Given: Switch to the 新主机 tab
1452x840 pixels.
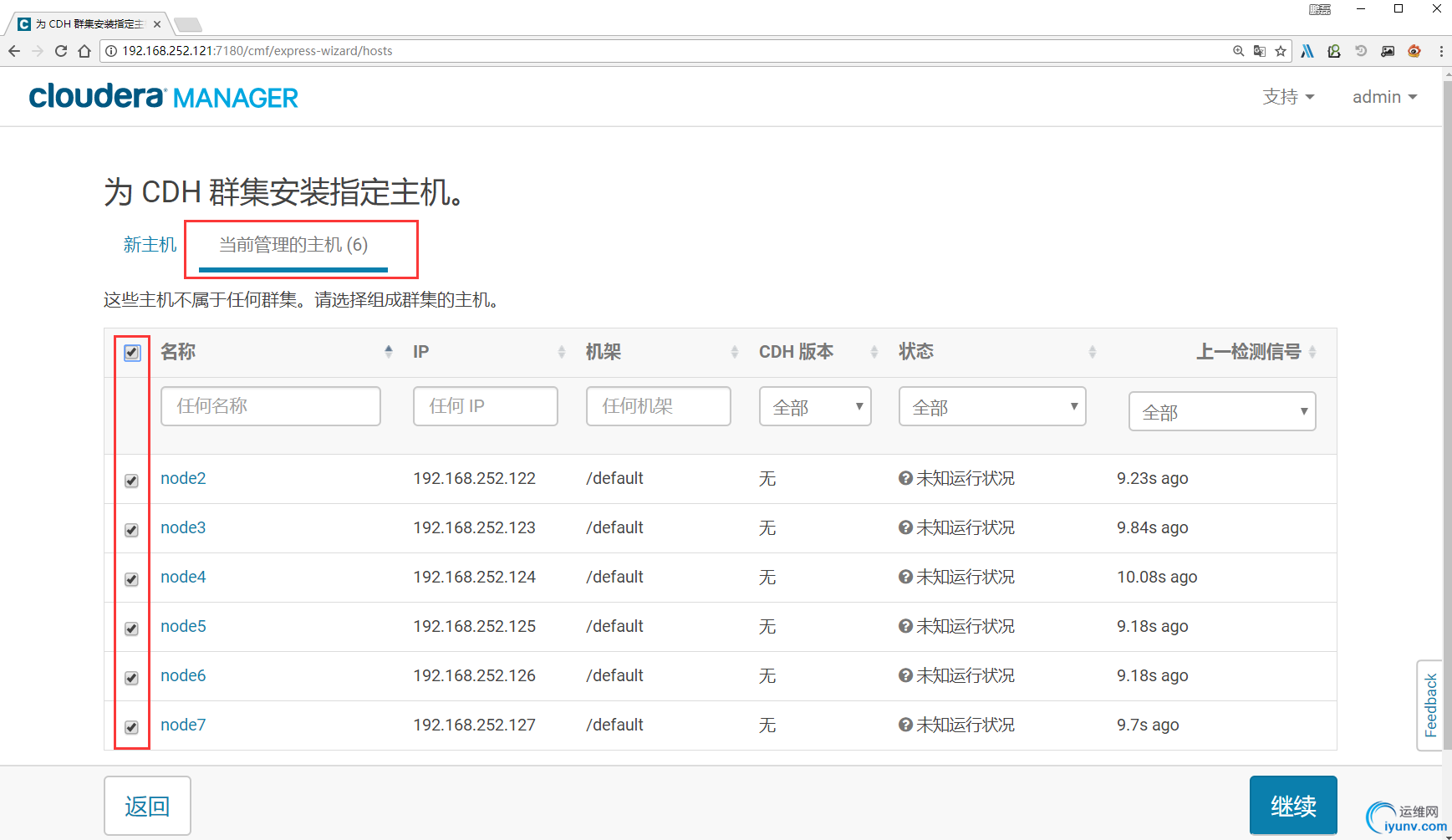Looking at the screenshot, I should [150, 245].
